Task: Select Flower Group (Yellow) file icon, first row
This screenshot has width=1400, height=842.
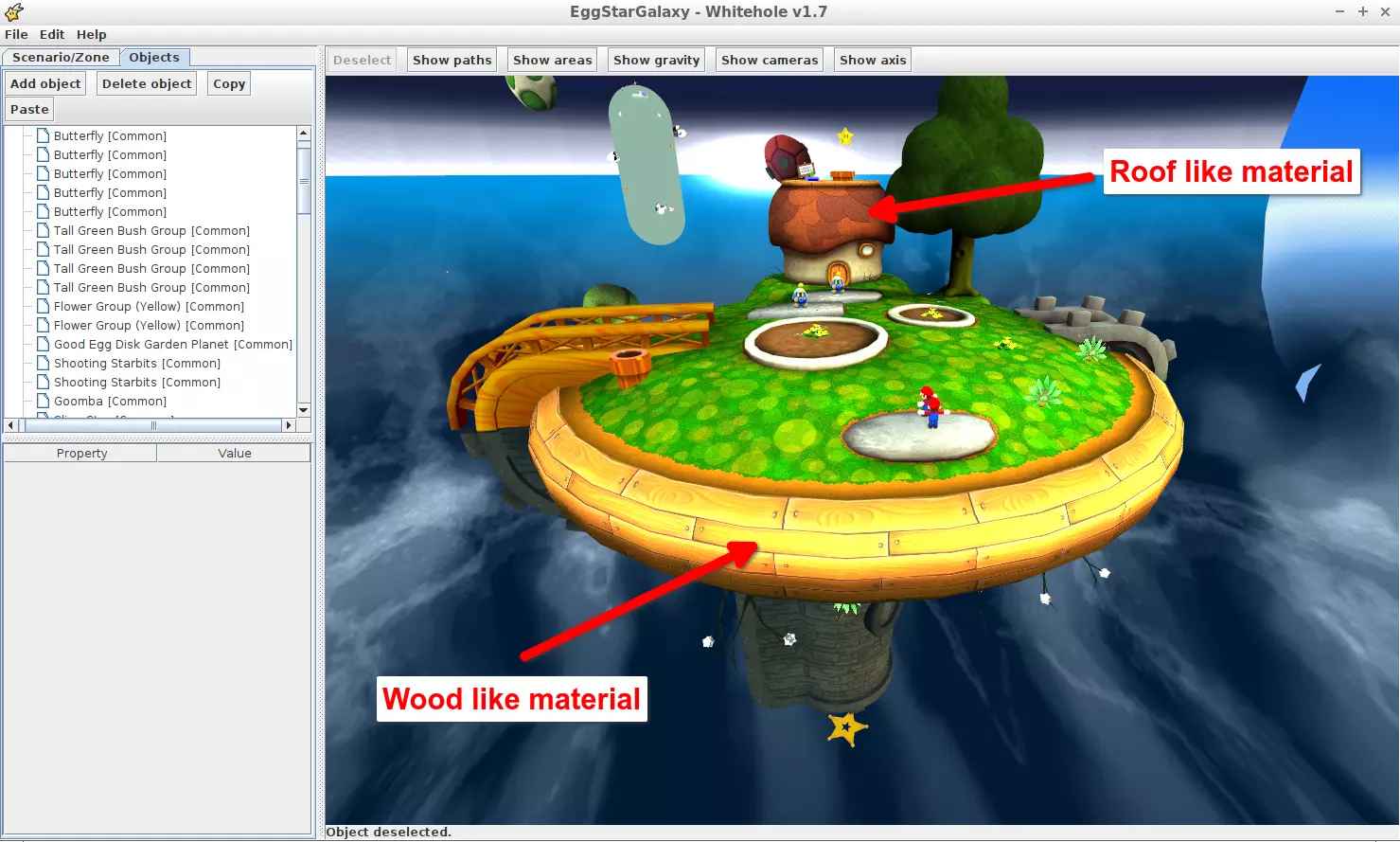Action: pyautogui.click(x=43, y=306)
